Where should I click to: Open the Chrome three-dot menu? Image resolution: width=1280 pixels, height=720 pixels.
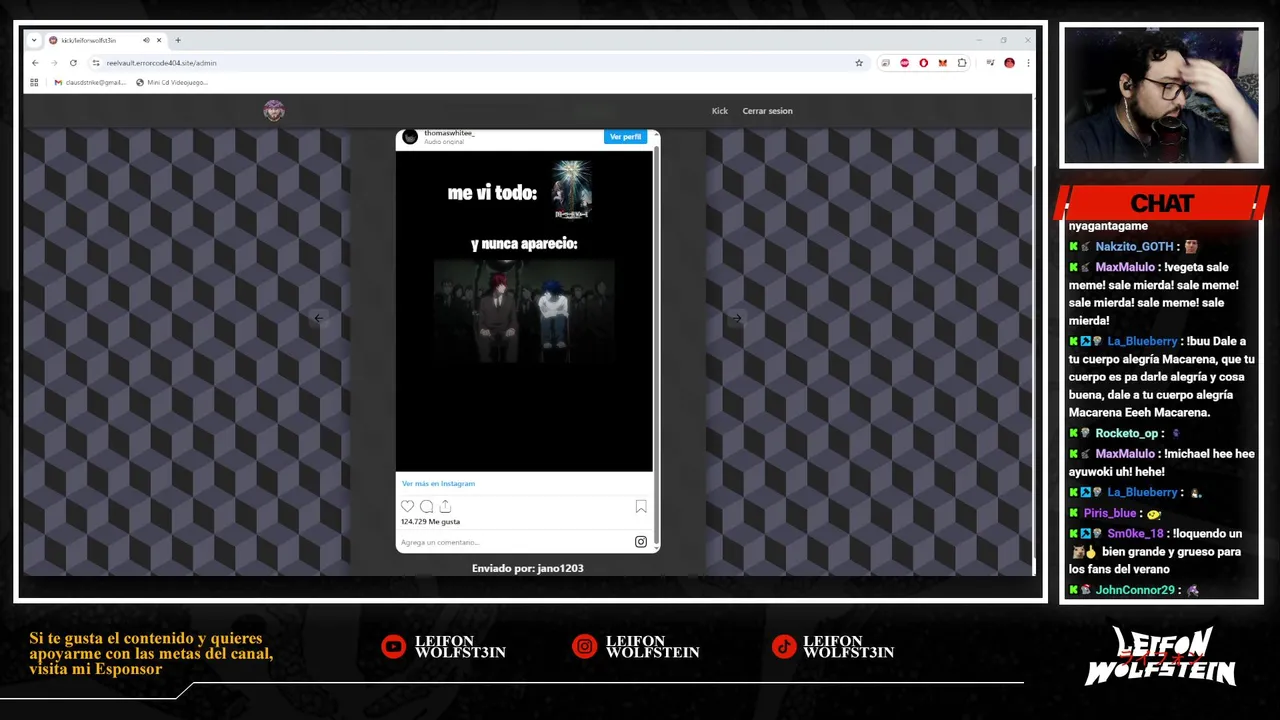click(1028, 63)
